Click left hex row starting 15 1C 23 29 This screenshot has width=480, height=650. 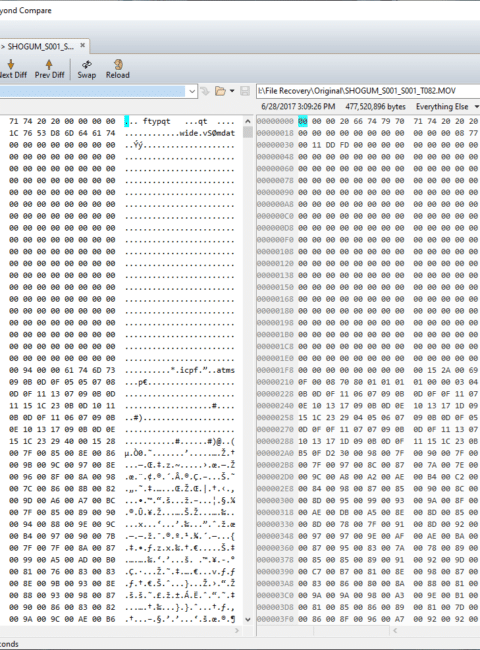62,441
